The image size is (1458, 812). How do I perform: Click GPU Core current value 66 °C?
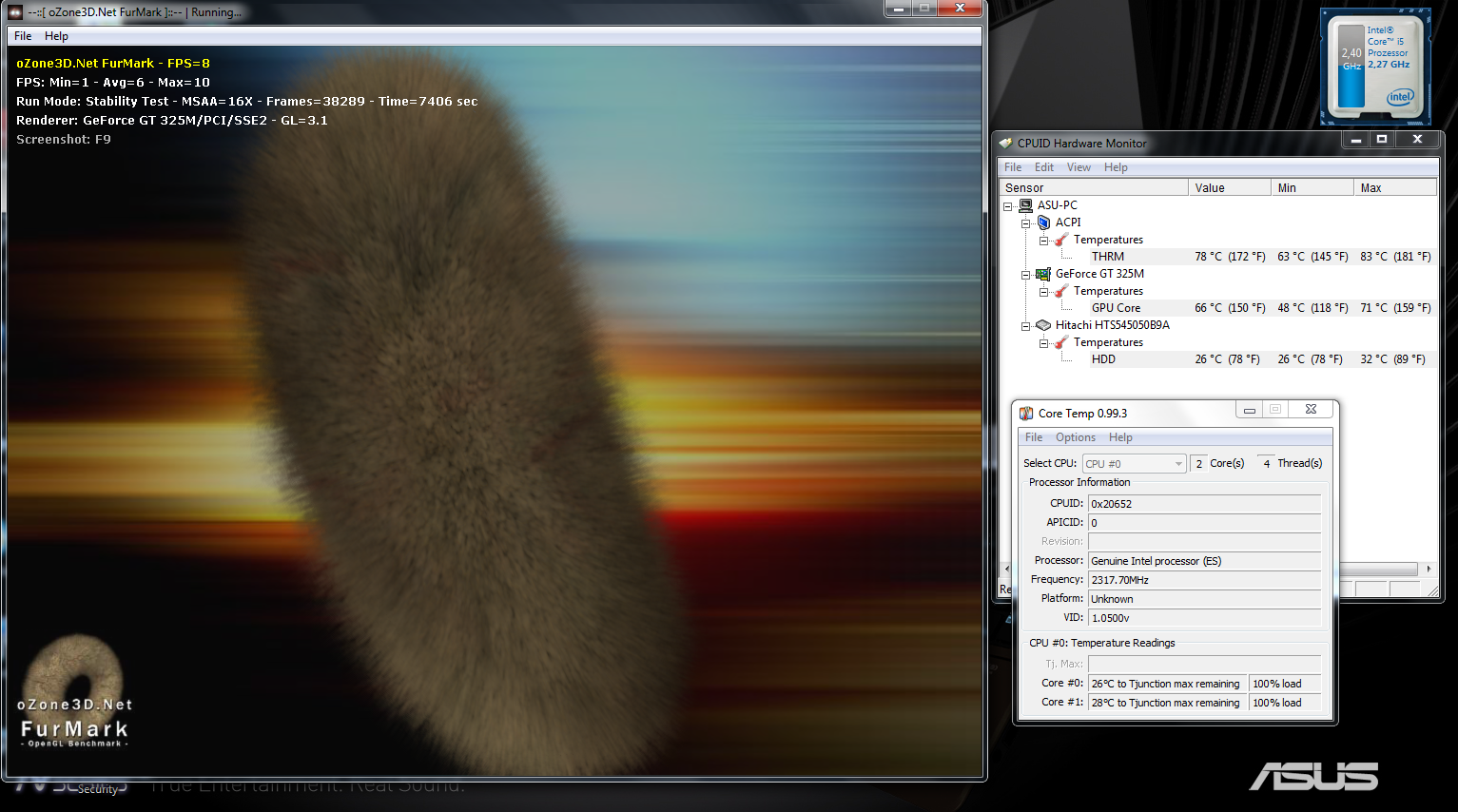(x=1230, y=308)
